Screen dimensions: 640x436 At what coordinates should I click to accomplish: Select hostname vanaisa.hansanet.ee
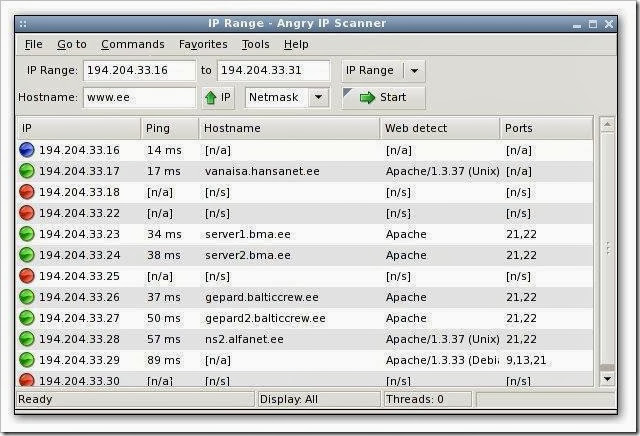coord(262,171)
